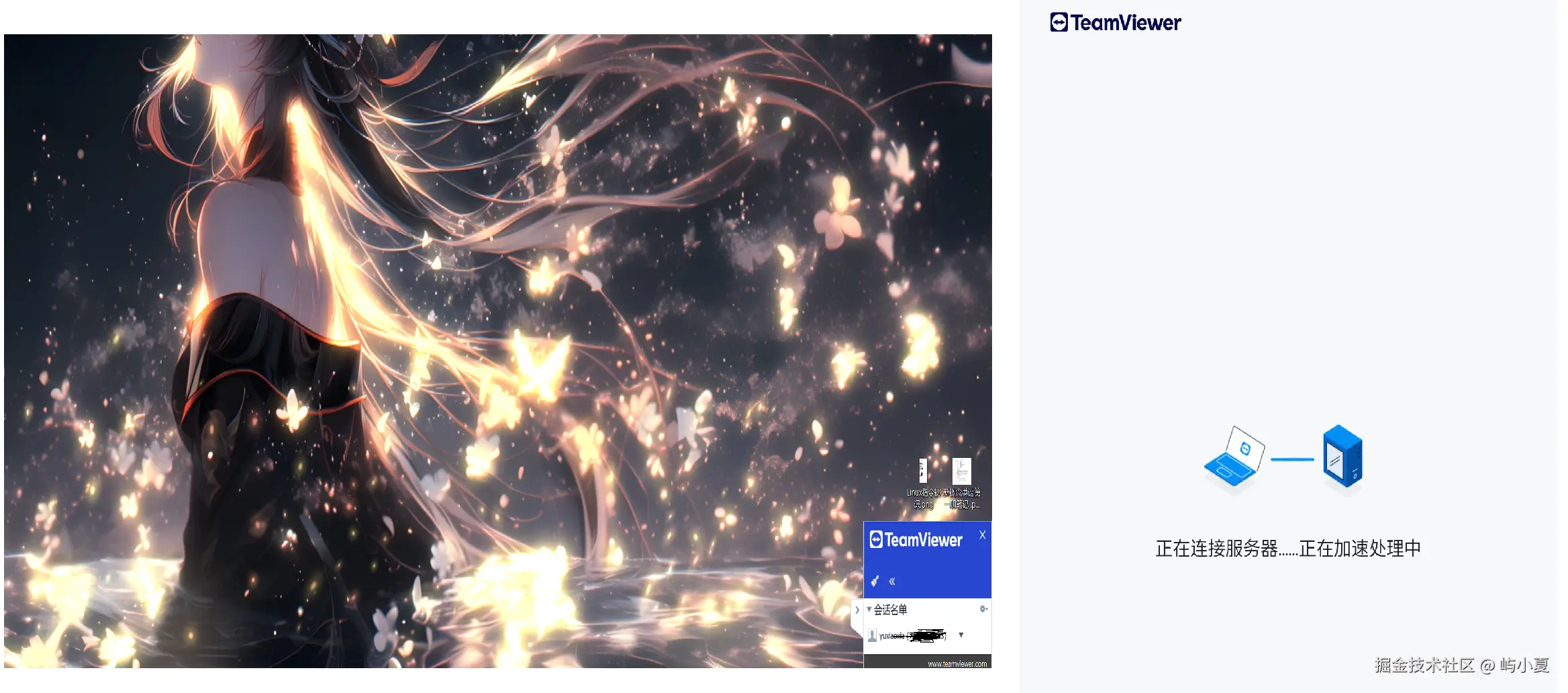Image resolution: width=1568 pixels, height=693 pixels.
Task: Open the www.teamviewer.com link
Action: pyautogui.click(x=957, y=664)
